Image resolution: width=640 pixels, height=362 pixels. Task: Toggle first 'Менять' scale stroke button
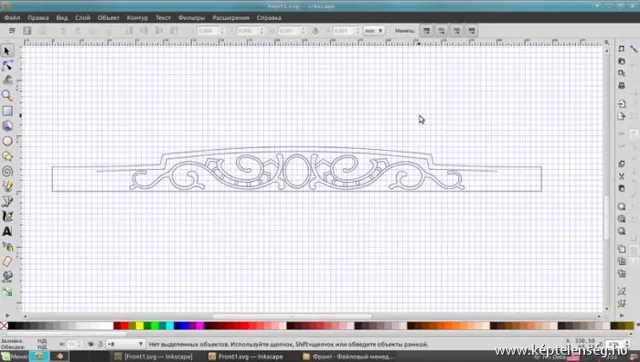point(426,31)
